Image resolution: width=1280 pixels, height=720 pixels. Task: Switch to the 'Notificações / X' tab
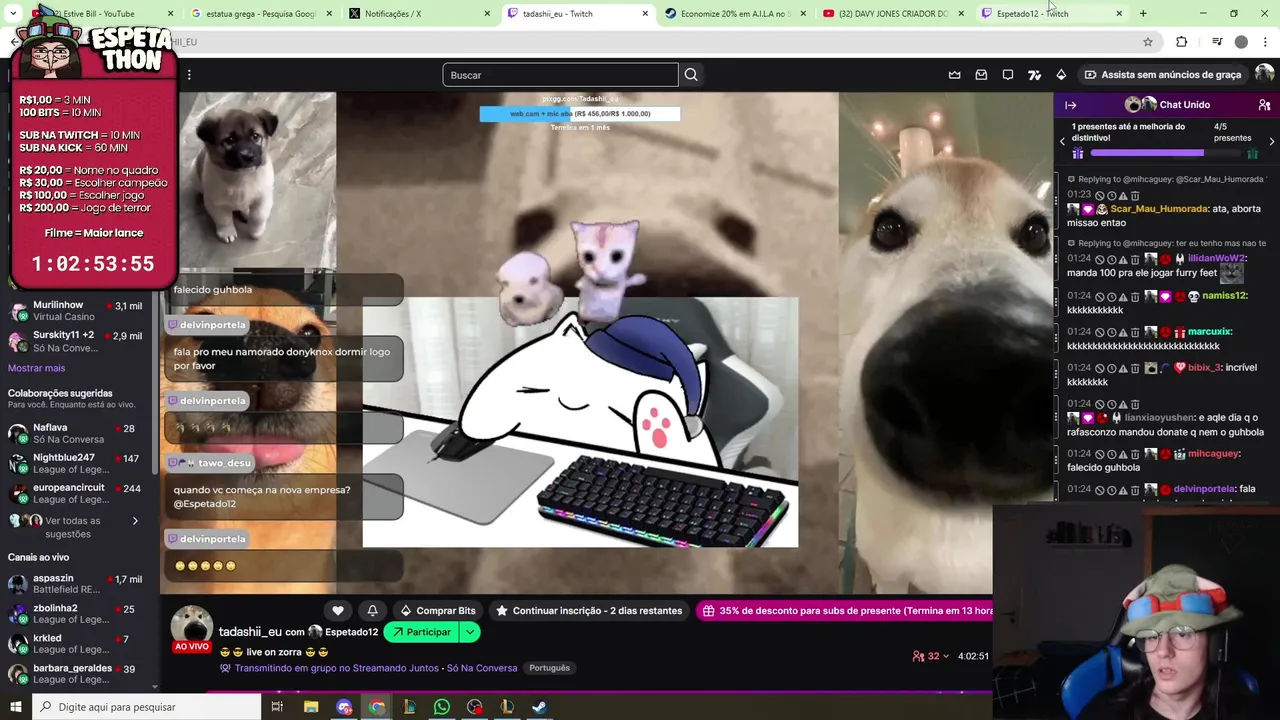point(420,14)
